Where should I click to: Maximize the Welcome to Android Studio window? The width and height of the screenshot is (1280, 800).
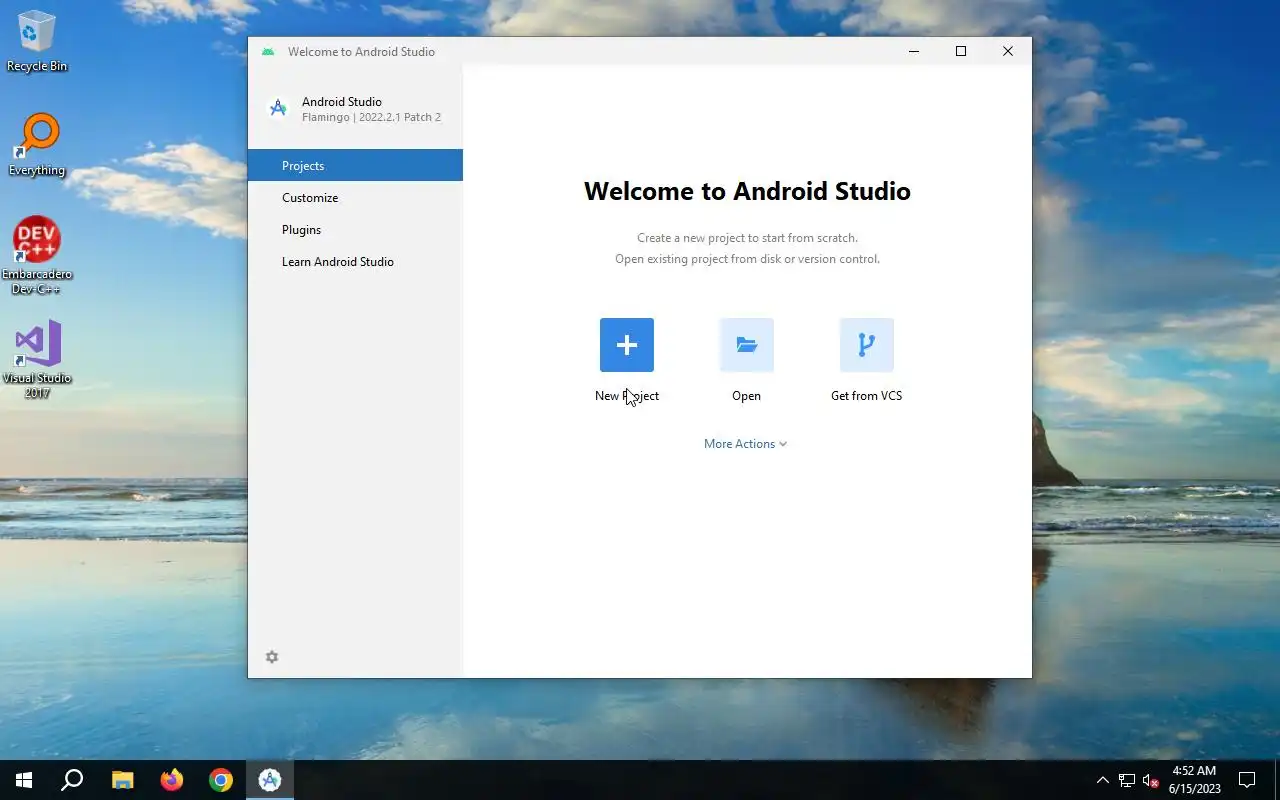click(961, 51)
